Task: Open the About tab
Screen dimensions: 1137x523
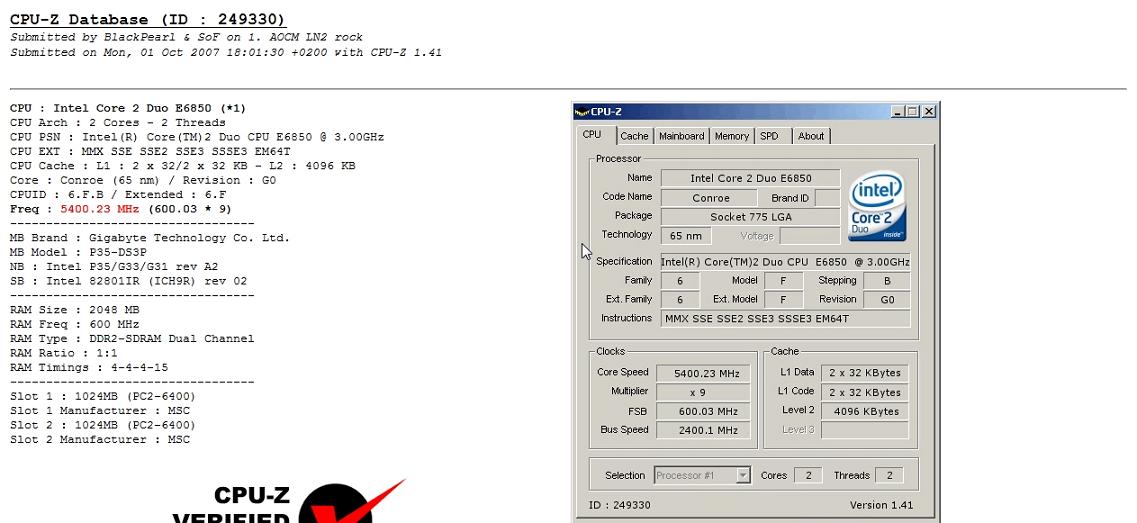Action: [811, 136]
